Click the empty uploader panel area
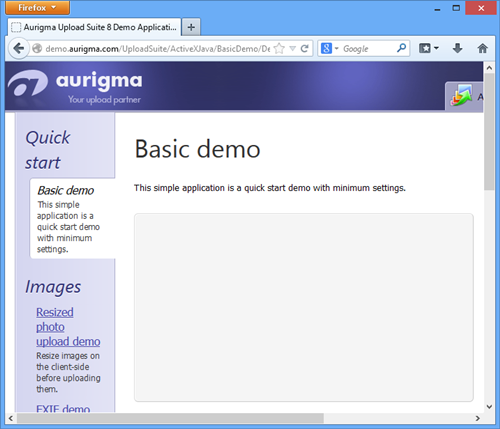This screenshot has width=500, height=429. tap(304, 307)
